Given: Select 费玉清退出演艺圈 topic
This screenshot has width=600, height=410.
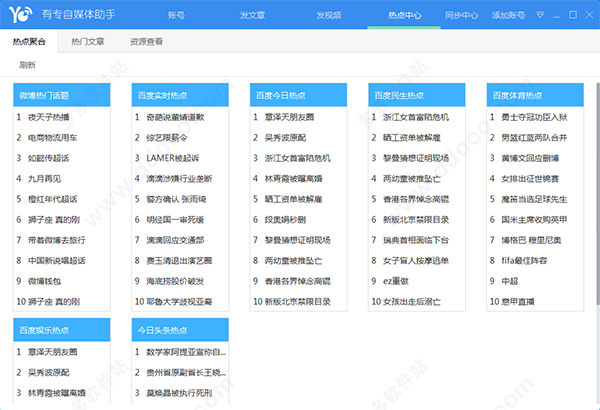Looking at the screenshot, I should point(179,261).
